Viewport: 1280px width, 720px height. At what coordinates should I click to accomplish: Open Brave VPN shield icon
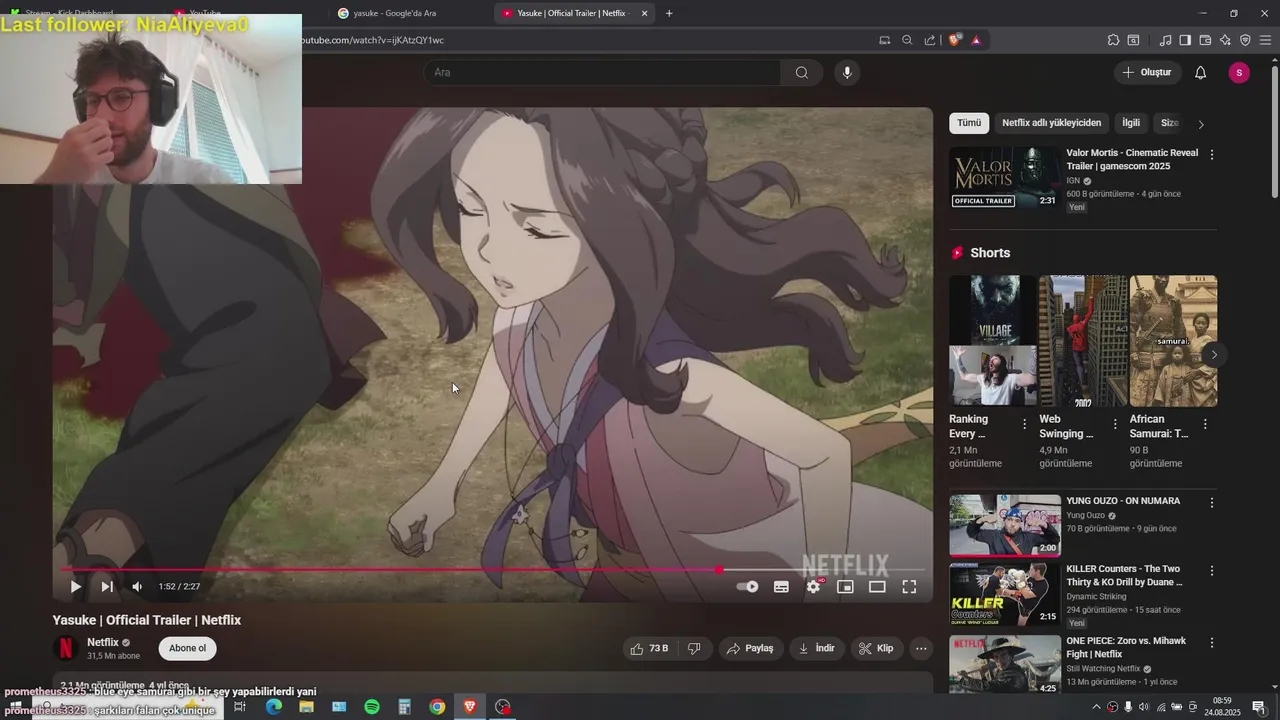point(1245,40)
